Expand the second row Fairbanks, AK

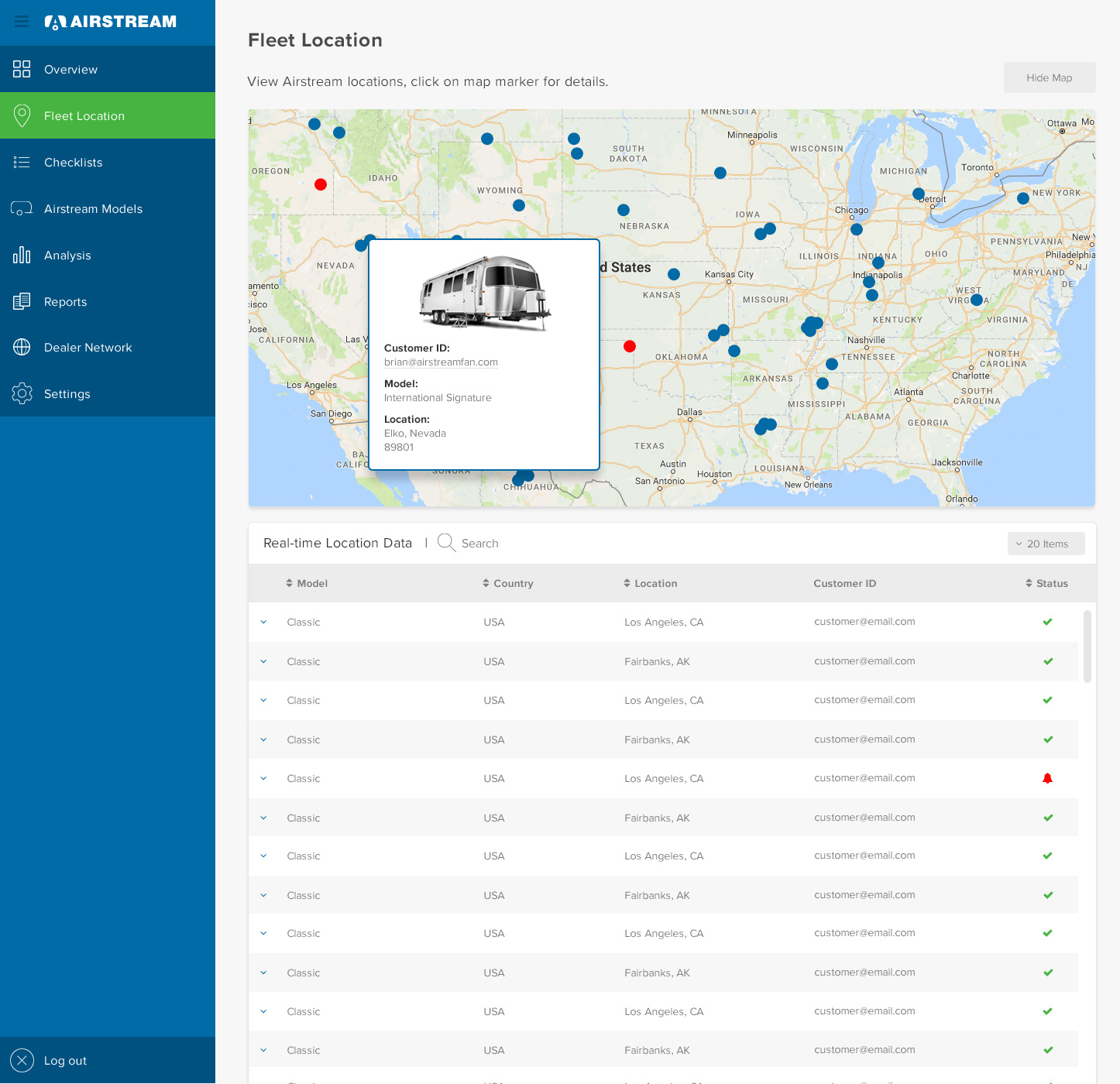click(263, 661)
